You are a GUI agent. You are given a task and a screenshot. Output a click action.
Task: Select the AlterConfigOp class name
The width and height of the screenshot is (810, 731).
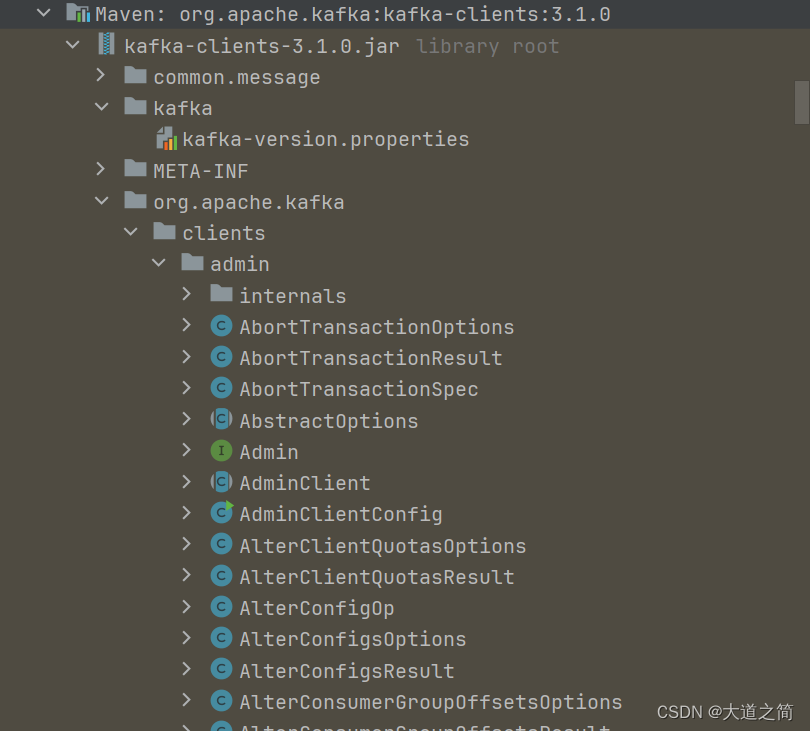pos(317,609)
